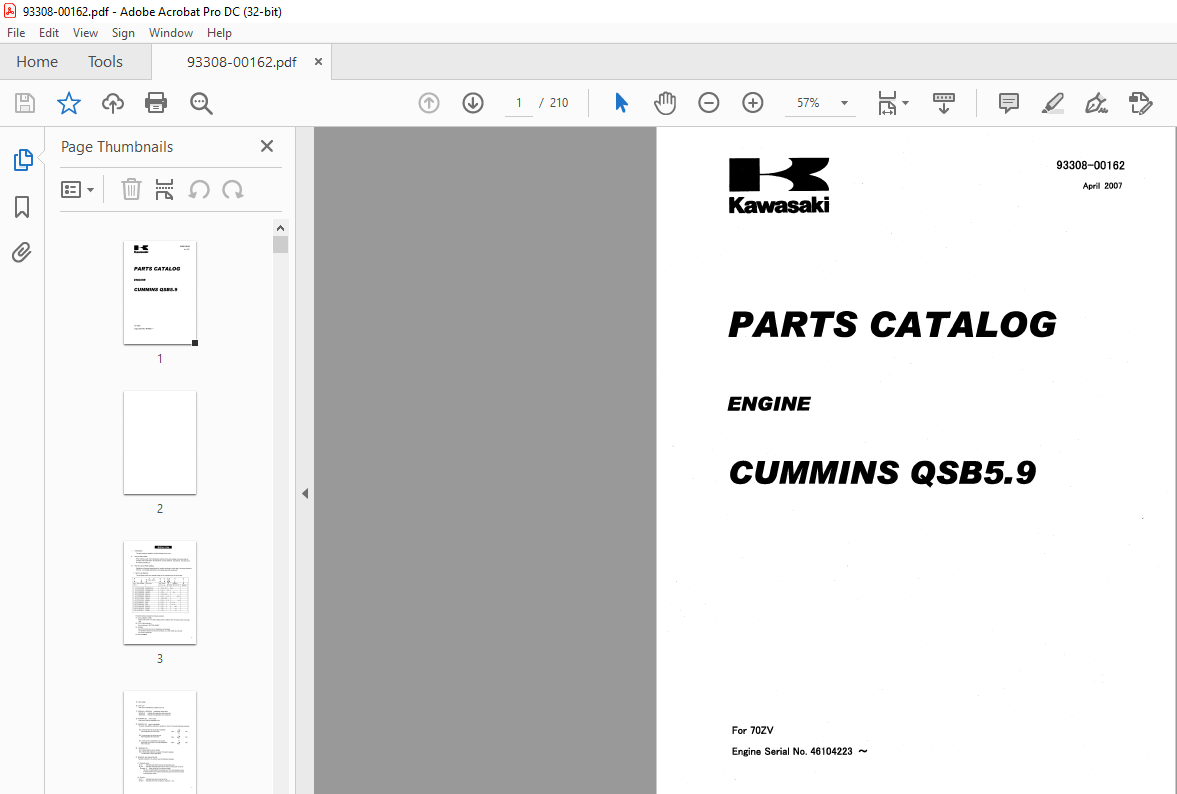This screenshot has width=1177, height=794.
Task: Click thumbnails scrollbar up arrow
Action: point(280,228)
